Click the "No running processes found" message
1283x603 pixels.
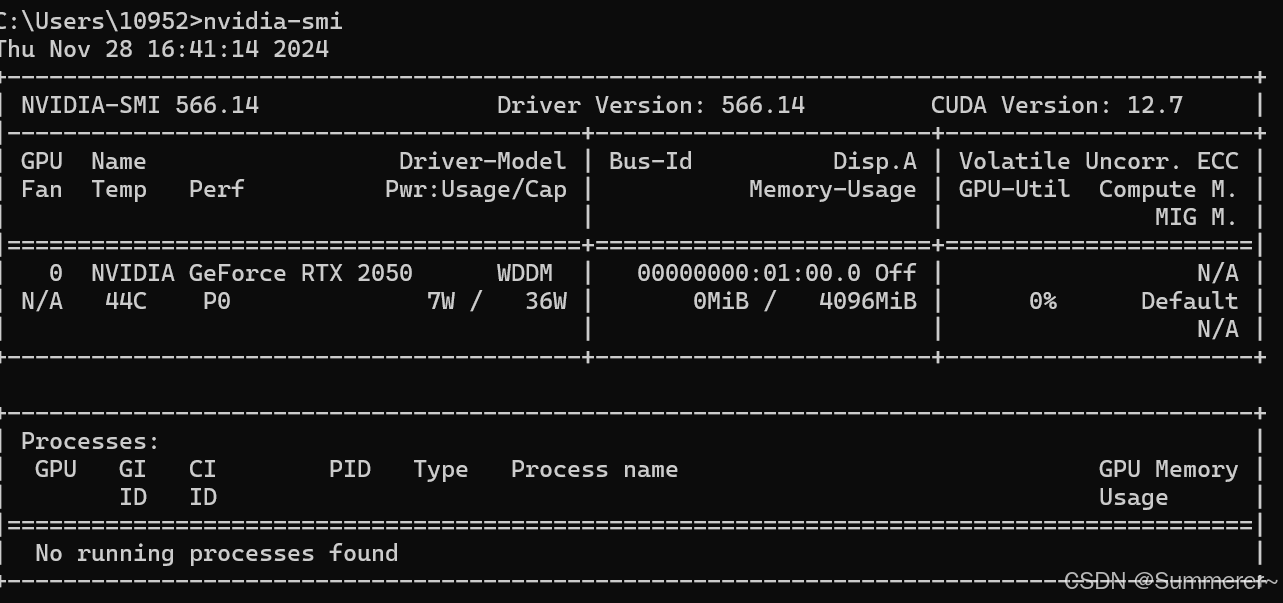217,553
